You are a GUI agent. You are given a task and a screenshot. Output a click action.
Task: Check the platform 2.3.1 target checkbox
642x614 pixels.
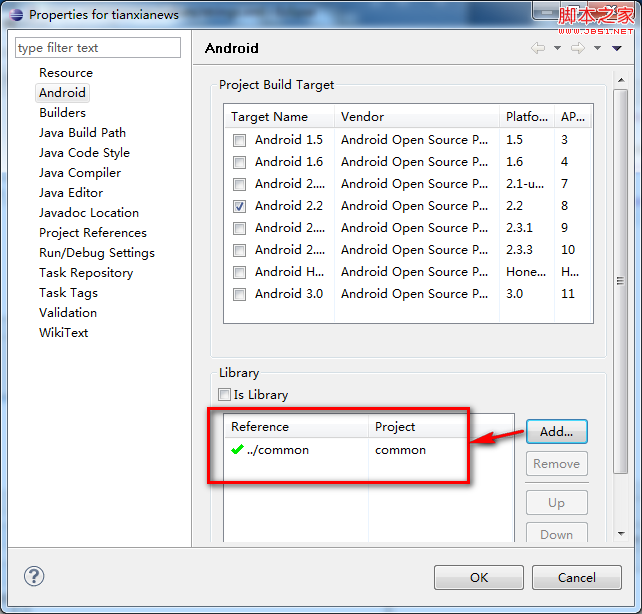pos(240,228)
